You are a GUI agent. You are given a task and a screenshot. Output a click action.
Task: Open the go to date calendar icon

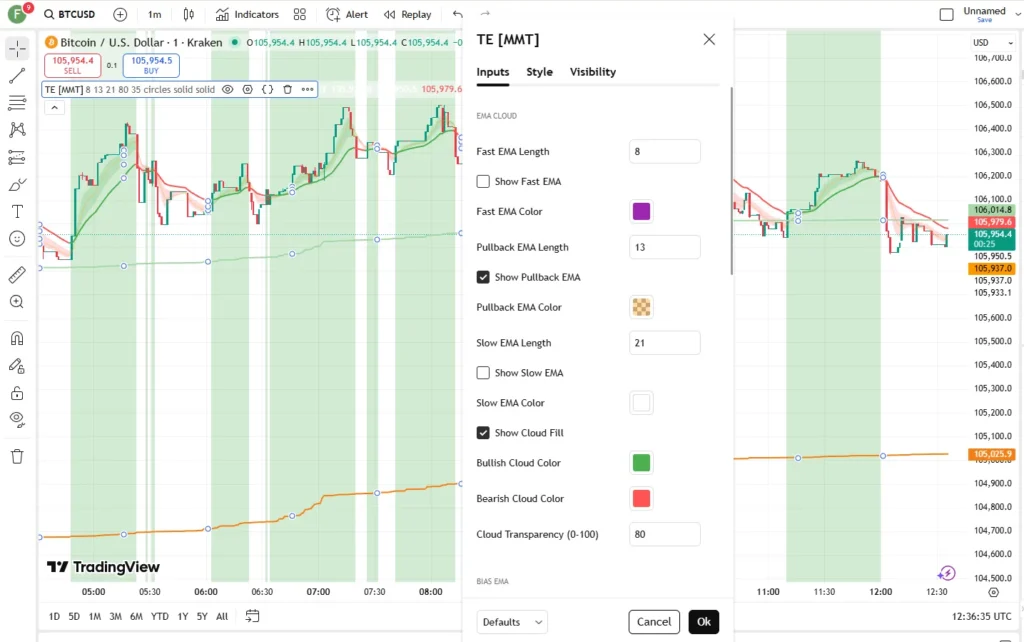[x=252, y=616]
